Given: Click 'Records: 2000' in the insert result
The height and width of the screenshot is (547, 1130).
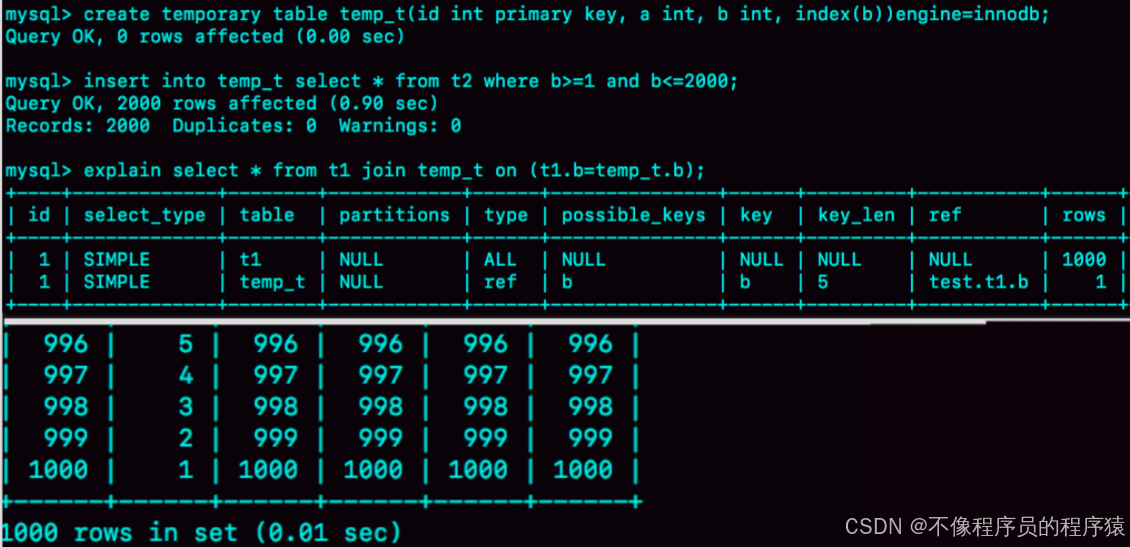Looking at the screenshot, I should point(78,126).
